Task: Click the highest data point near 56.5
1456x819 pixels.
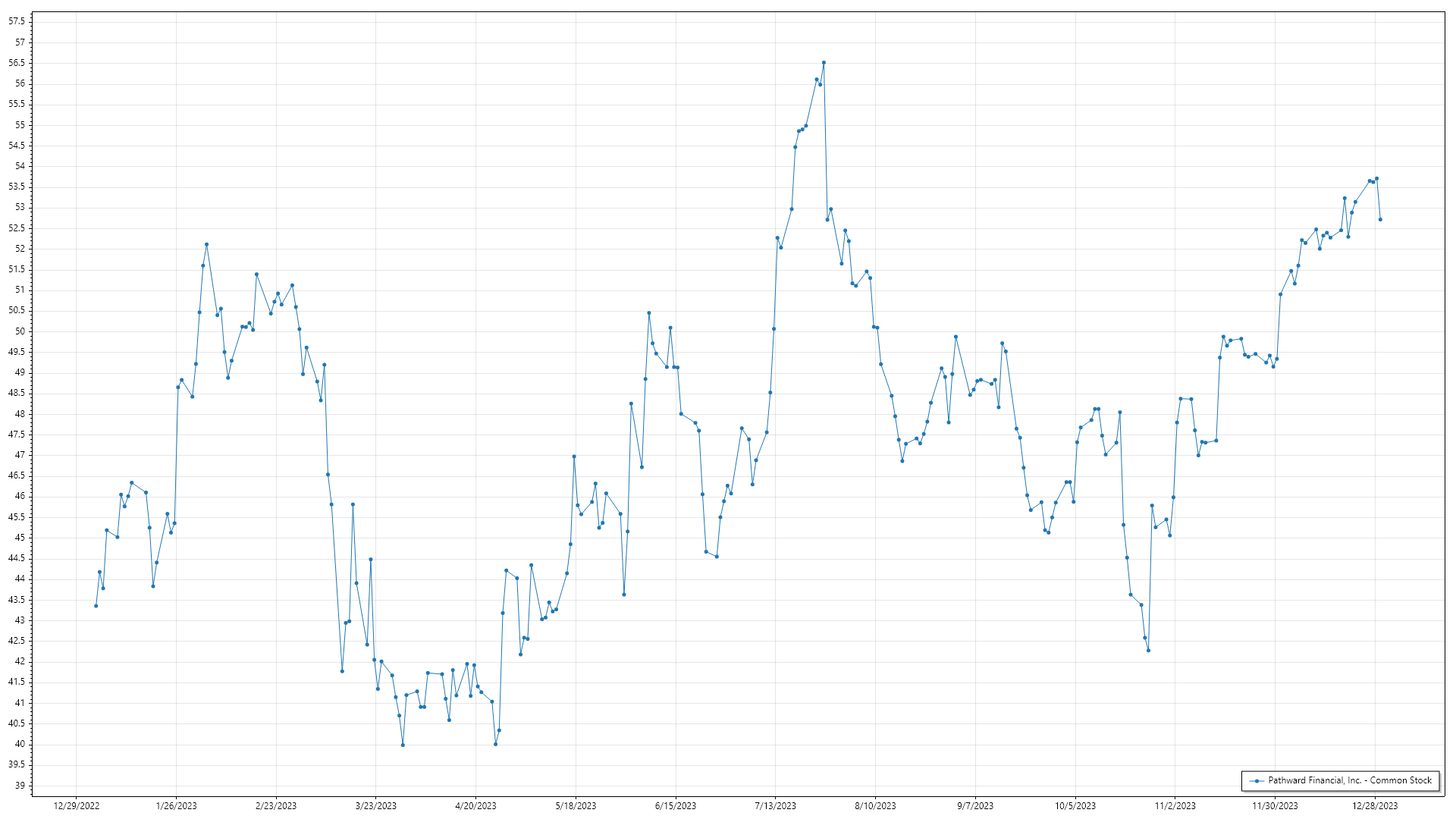Action: click(824, 63)
